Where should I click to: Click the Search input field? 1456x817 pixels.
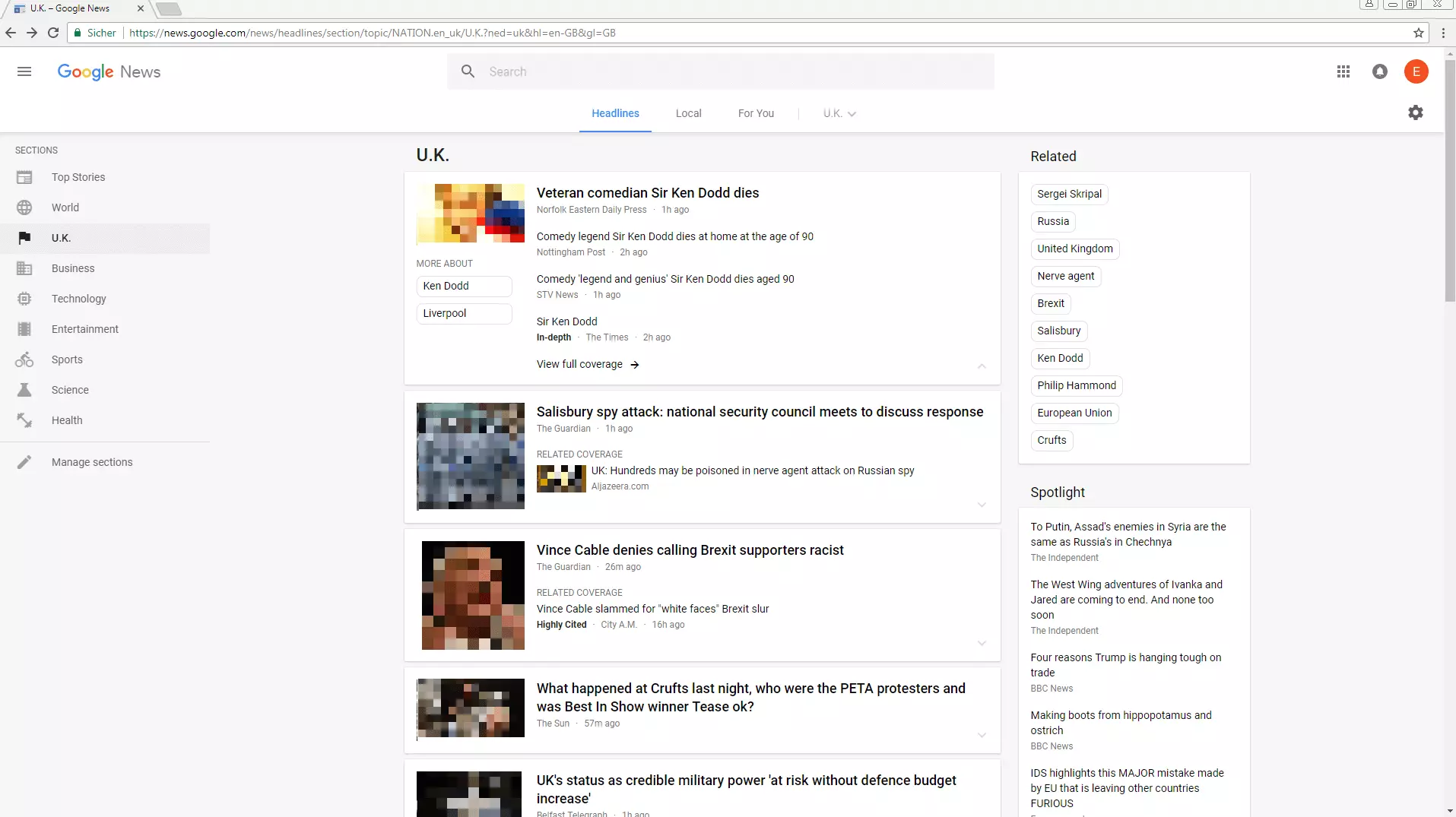(x=720, y=71)
